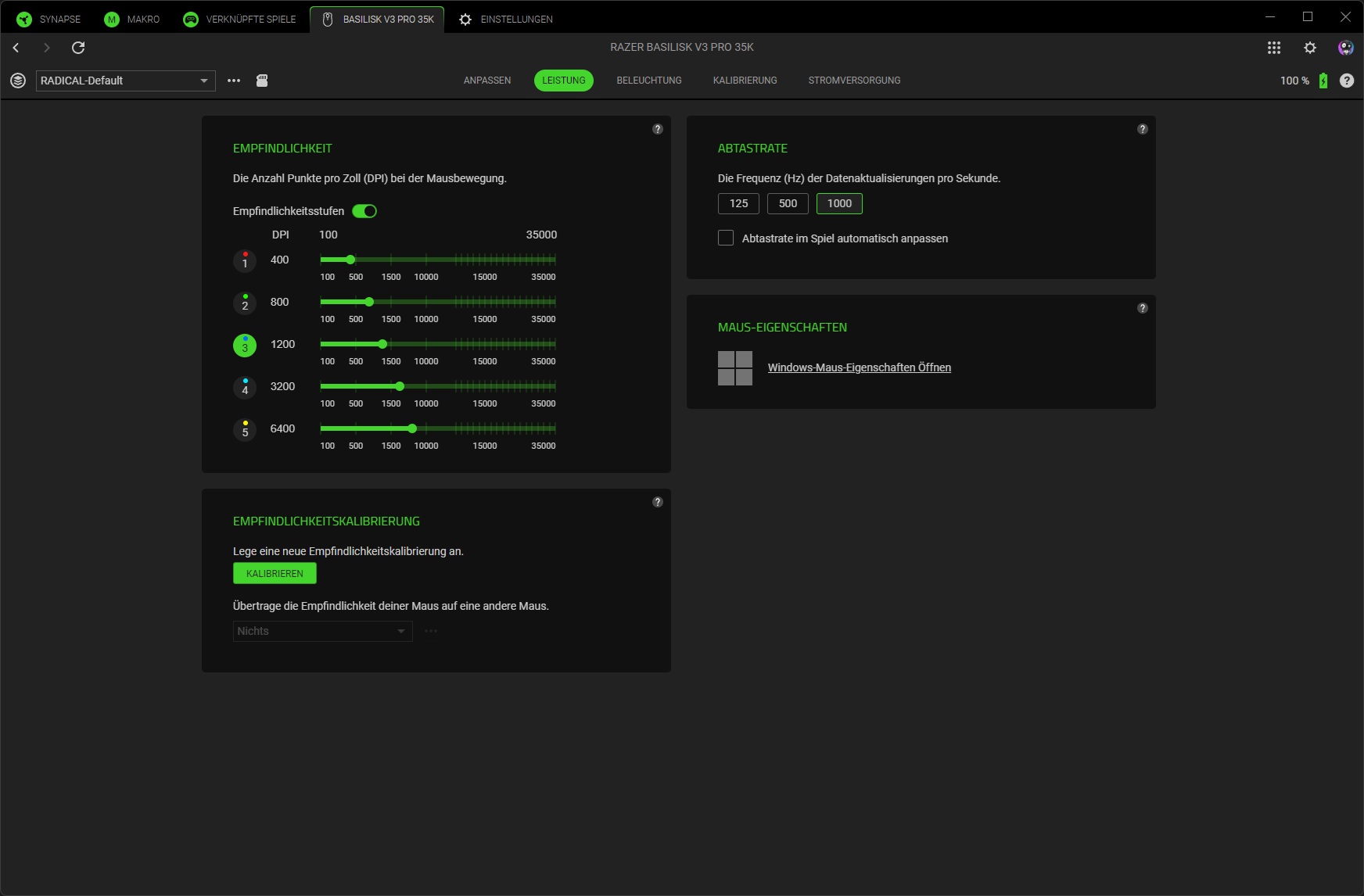Open the apps grid icon
The width and height of the screenshot is (1364, 896).
click(x=1274, y=48)
